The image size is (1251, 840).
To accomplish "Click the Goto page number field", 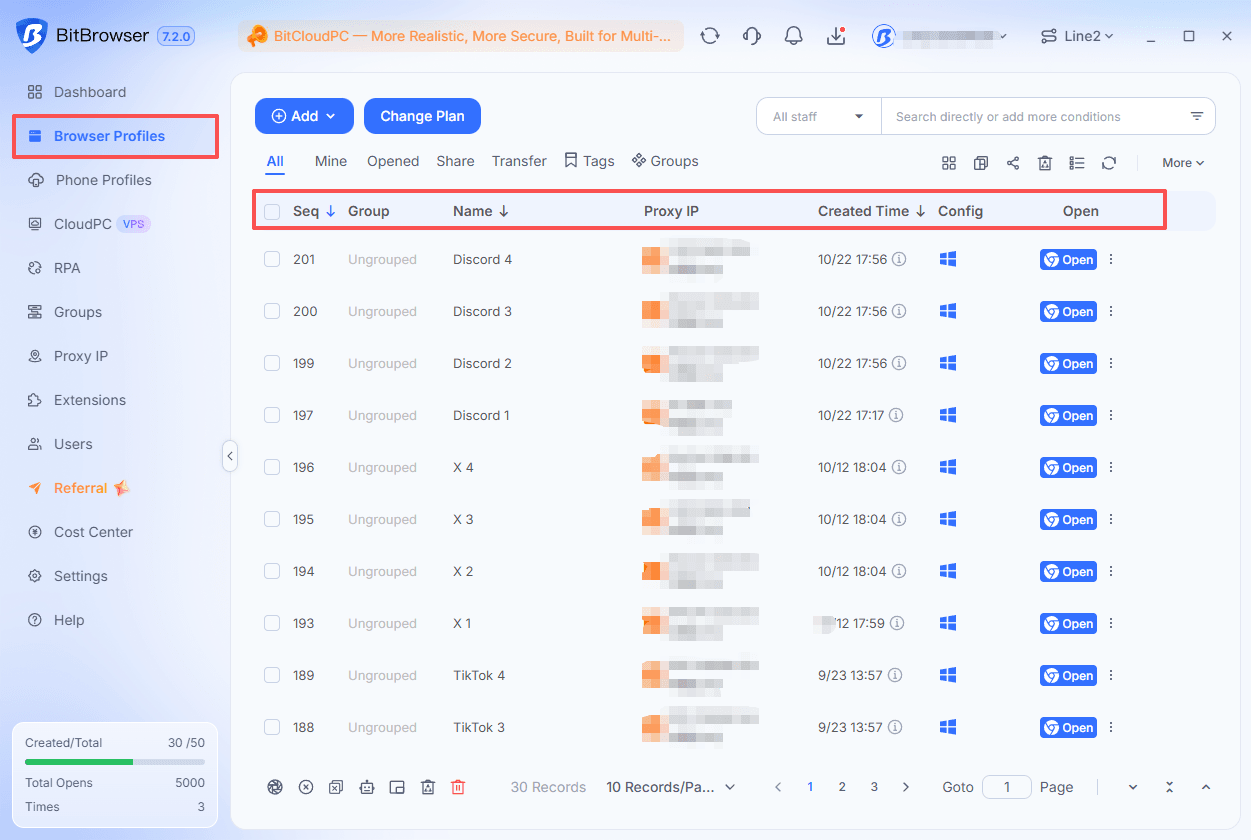I will tap(1007, 787).
